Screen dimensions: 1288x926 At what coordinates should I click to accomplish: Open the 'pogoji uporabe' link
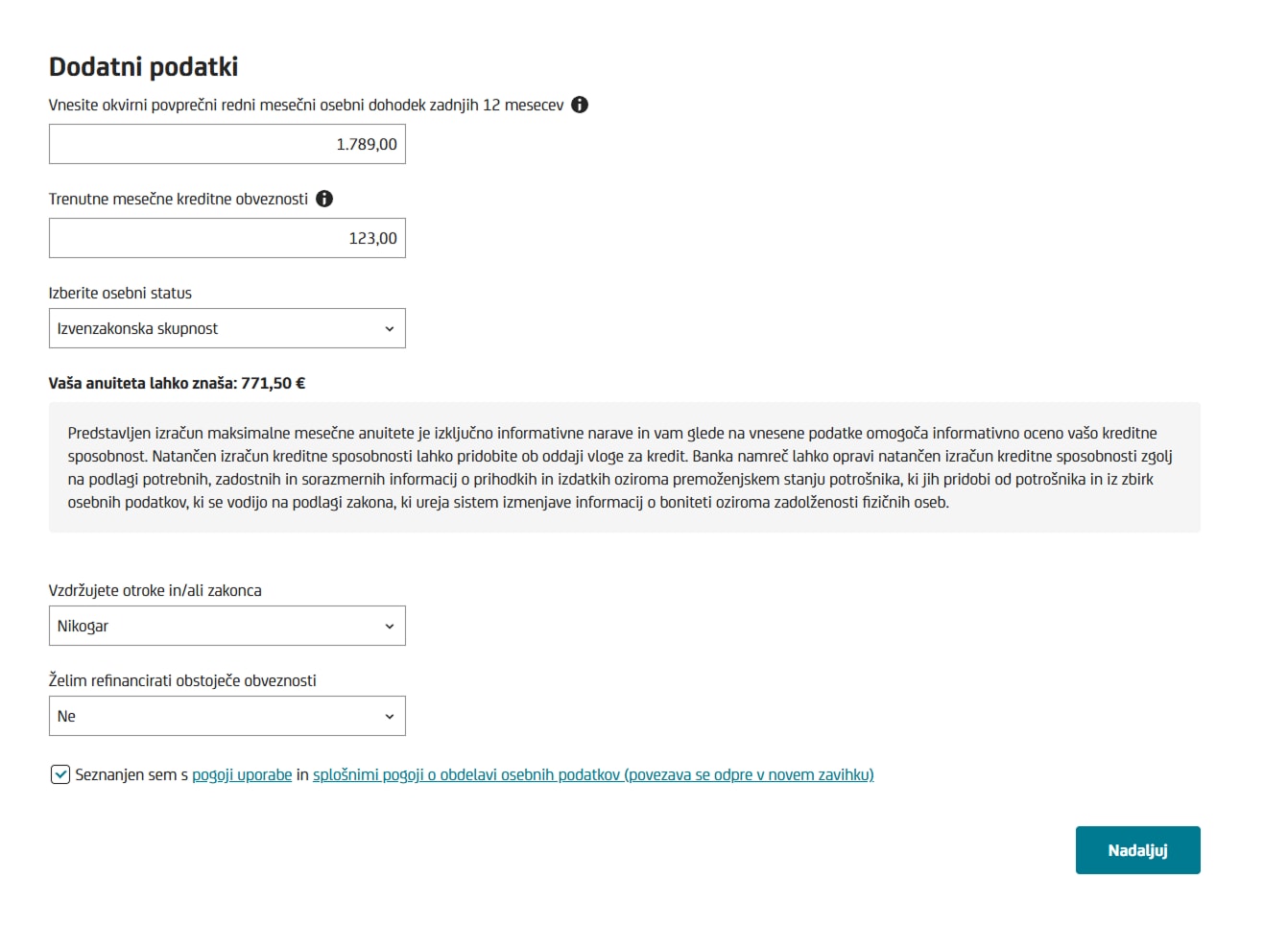pyautogui.click(x=242, y=774)
